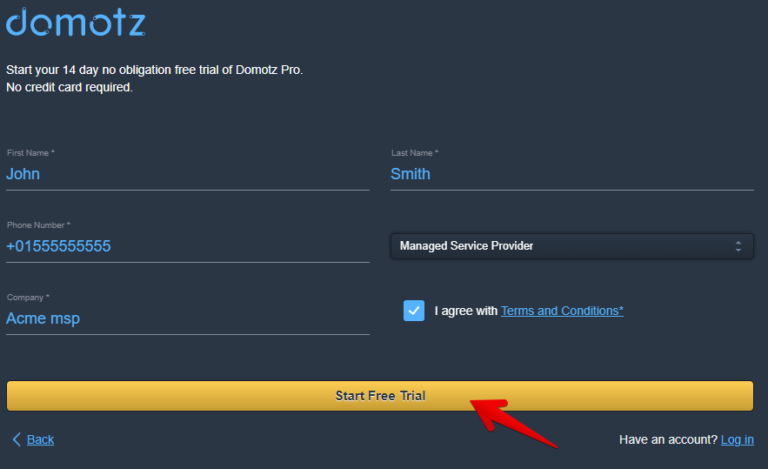Image resolution: width=768 pixels, height=469 pixels.
Task: Click the Company label
Action: click(x=28, y=298)
